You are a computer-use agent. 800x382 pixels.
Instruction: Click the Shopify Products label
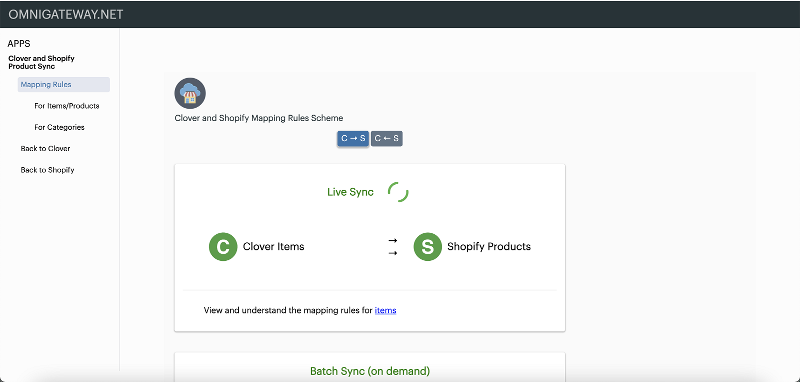pyautogui.click(x=489, y=246)
